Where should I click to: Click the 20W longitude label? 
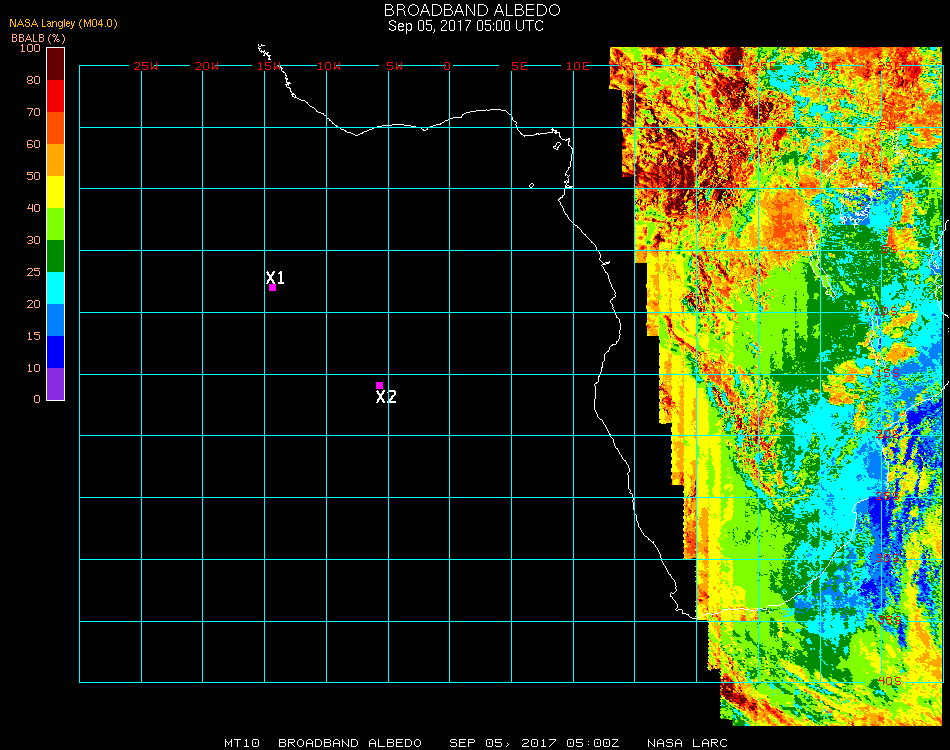207,66
